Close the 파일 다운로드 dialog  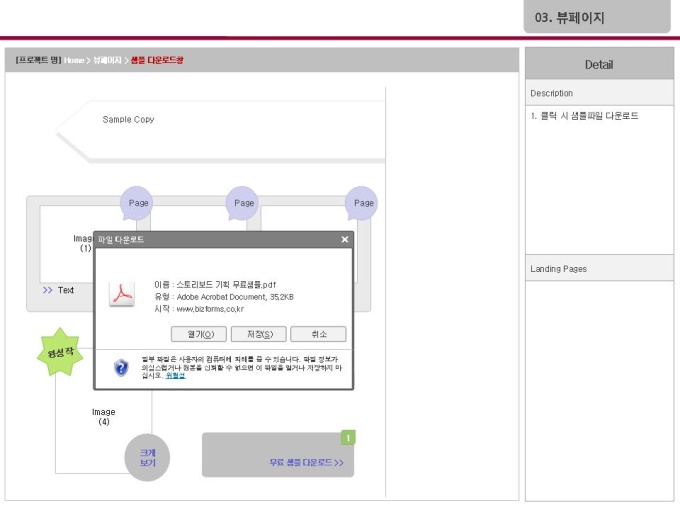345,239
